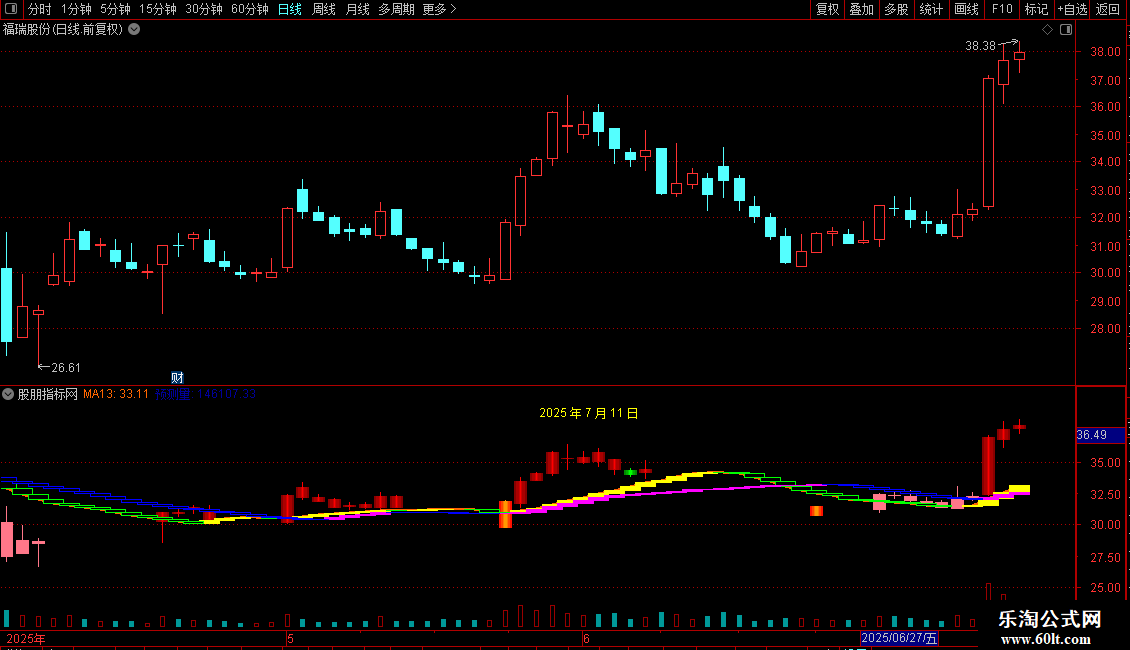Click the 38.38 high price label
The width and height of the screenshot is (1130, 650).
980,46
